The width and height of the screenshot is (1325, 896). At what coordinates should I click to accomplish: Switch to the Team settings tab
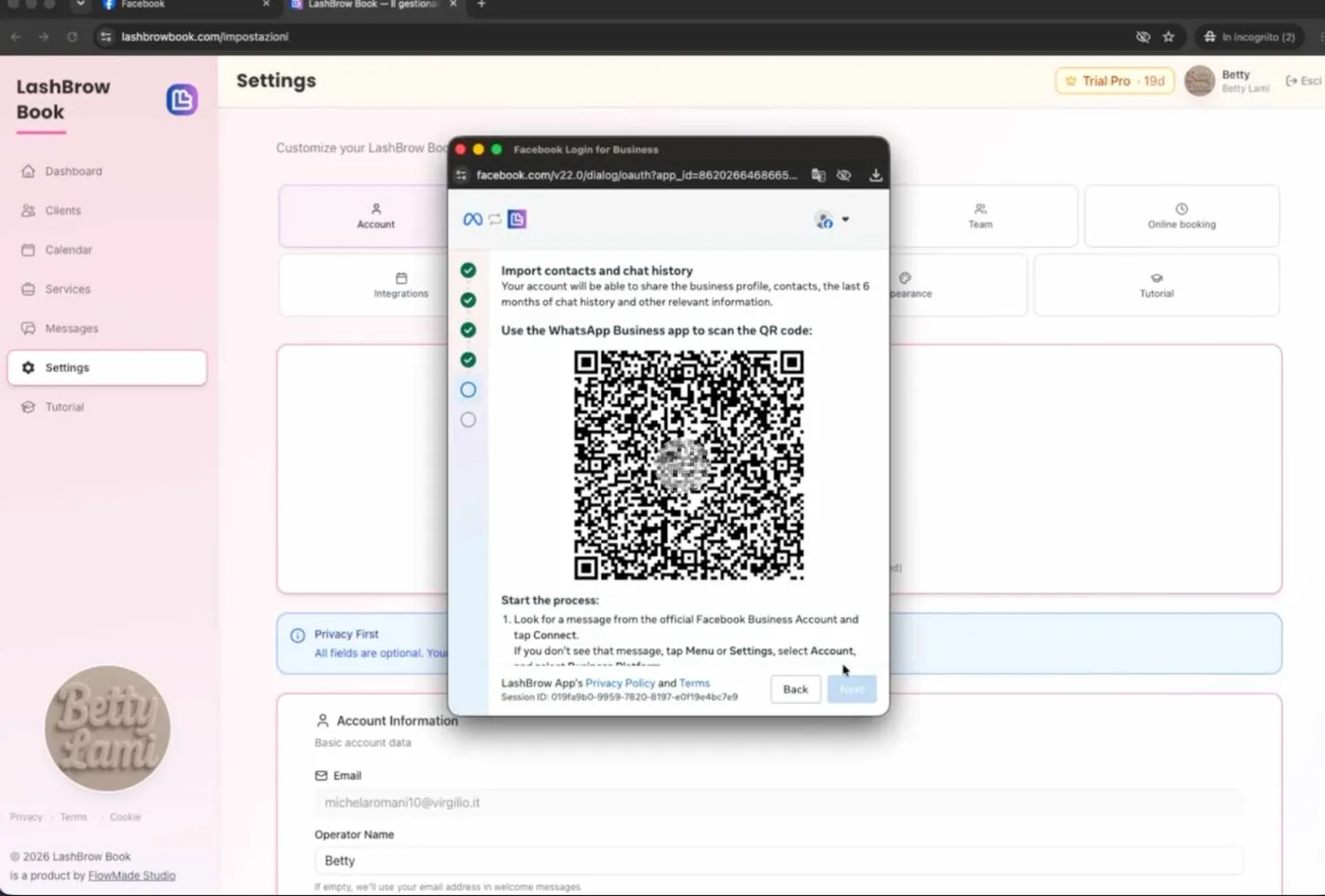(x=980, y=216)
